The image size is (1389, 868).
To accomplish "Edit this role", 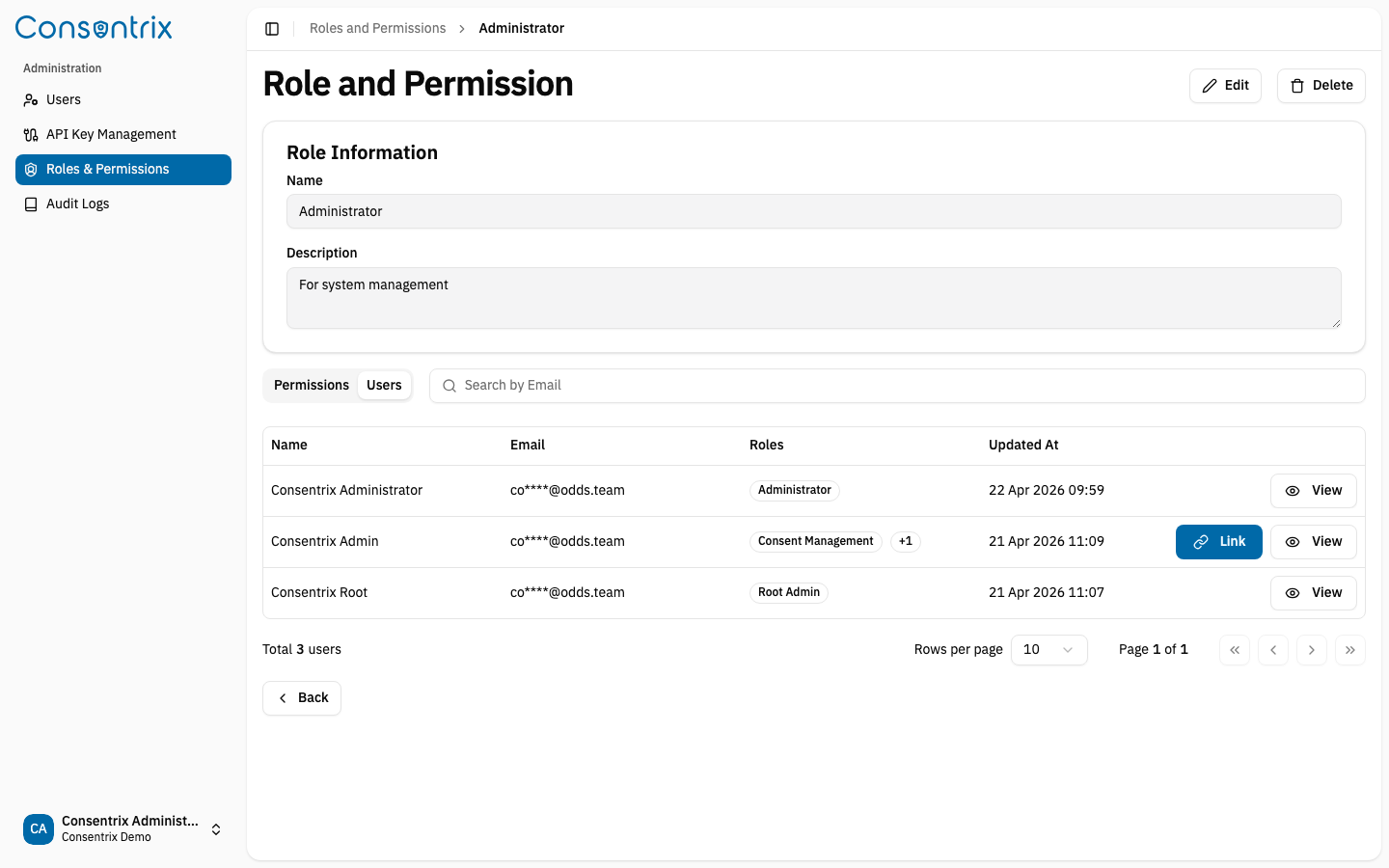I will point(1225,85).
